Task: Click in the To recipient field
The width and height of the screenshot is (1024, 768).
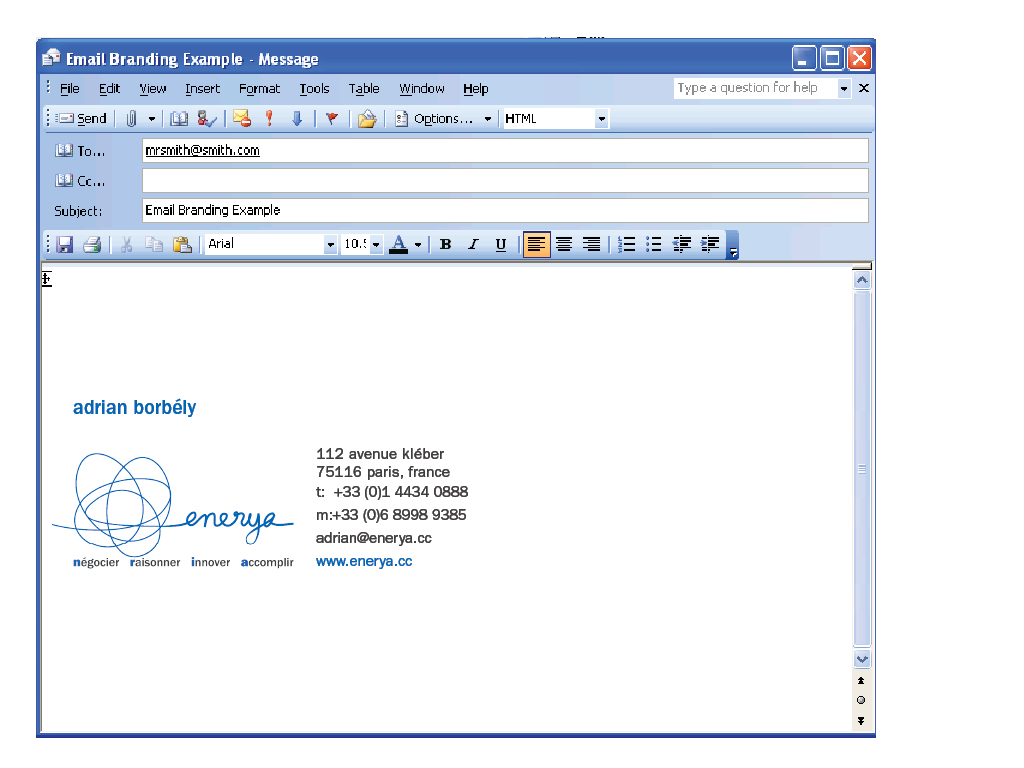Action: click(505, 150)
